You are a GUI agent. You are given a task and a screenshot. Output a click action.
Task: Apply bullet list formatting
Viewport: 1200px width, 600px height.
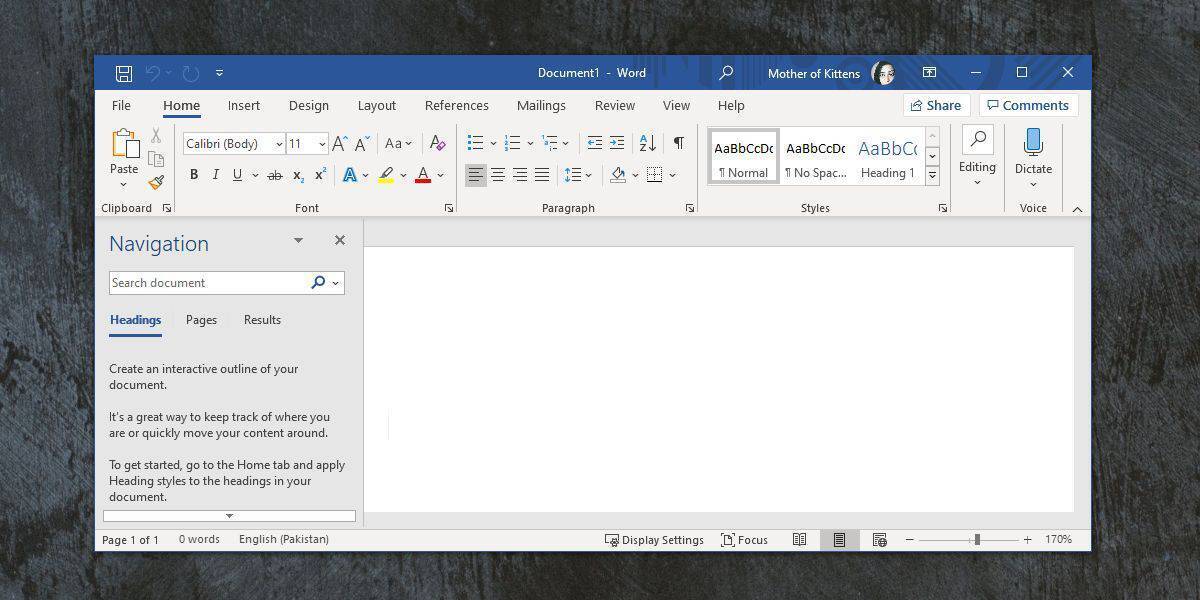click(x=476, y=143)
